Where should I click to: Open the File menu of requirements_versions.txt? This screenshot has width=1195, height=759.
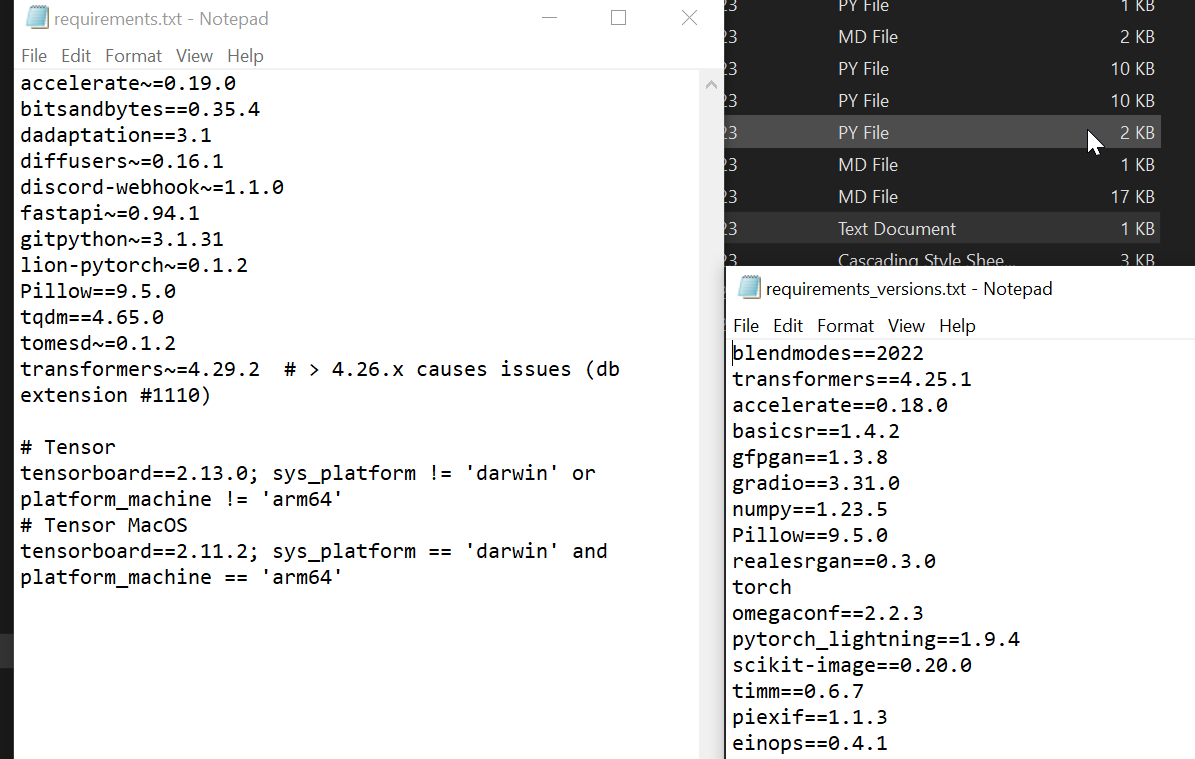(745, 325)
